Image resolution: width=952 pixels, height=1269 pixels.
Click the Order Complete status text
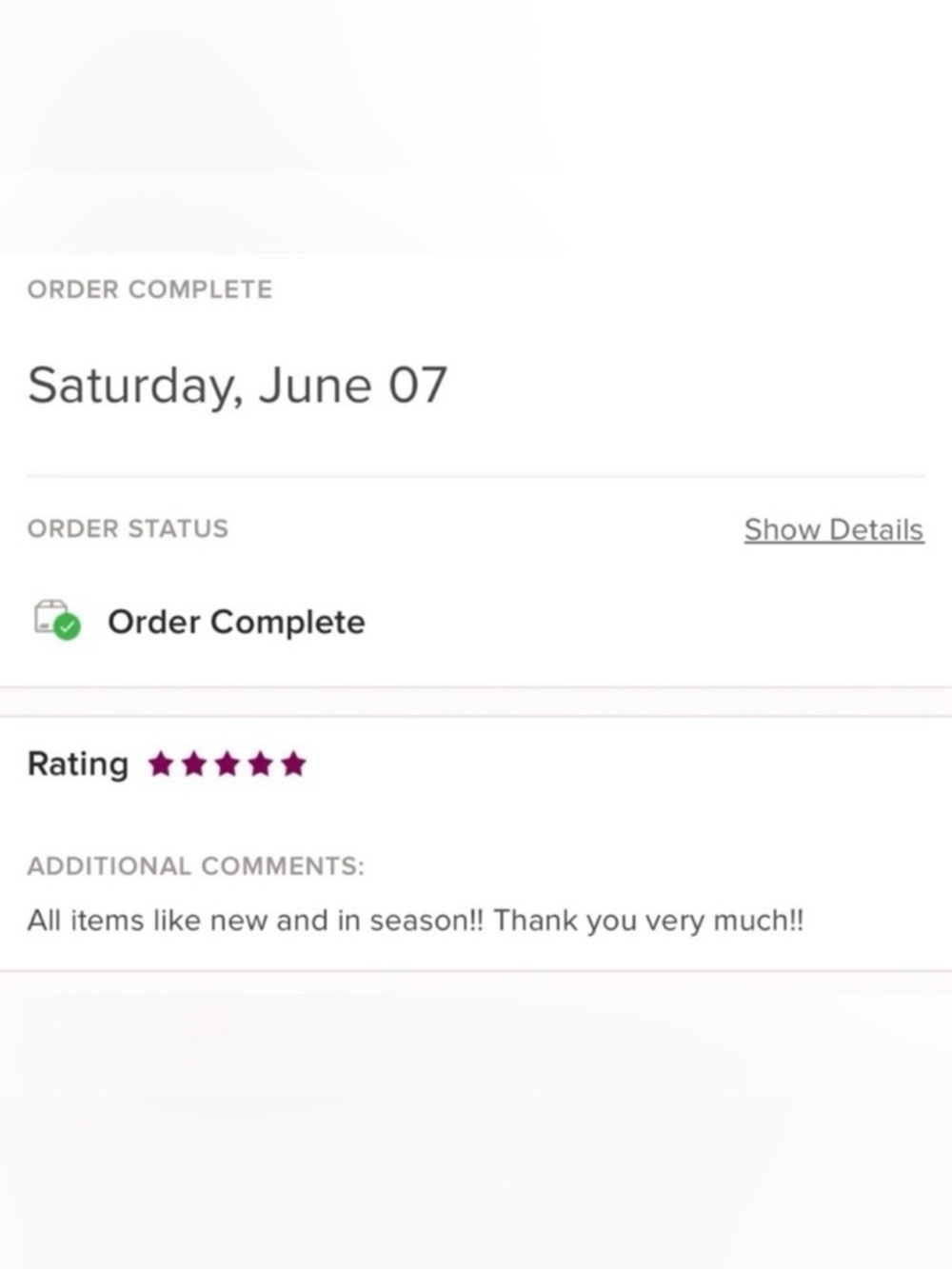[x=236, y=622]
